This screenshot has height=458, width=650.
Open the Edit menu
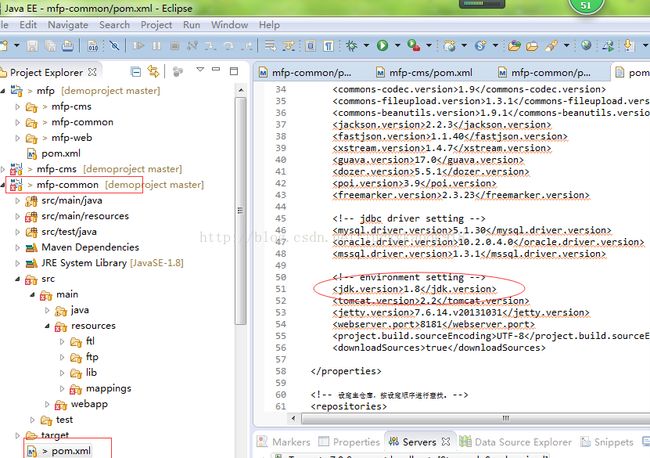click(x=28, y=25)
